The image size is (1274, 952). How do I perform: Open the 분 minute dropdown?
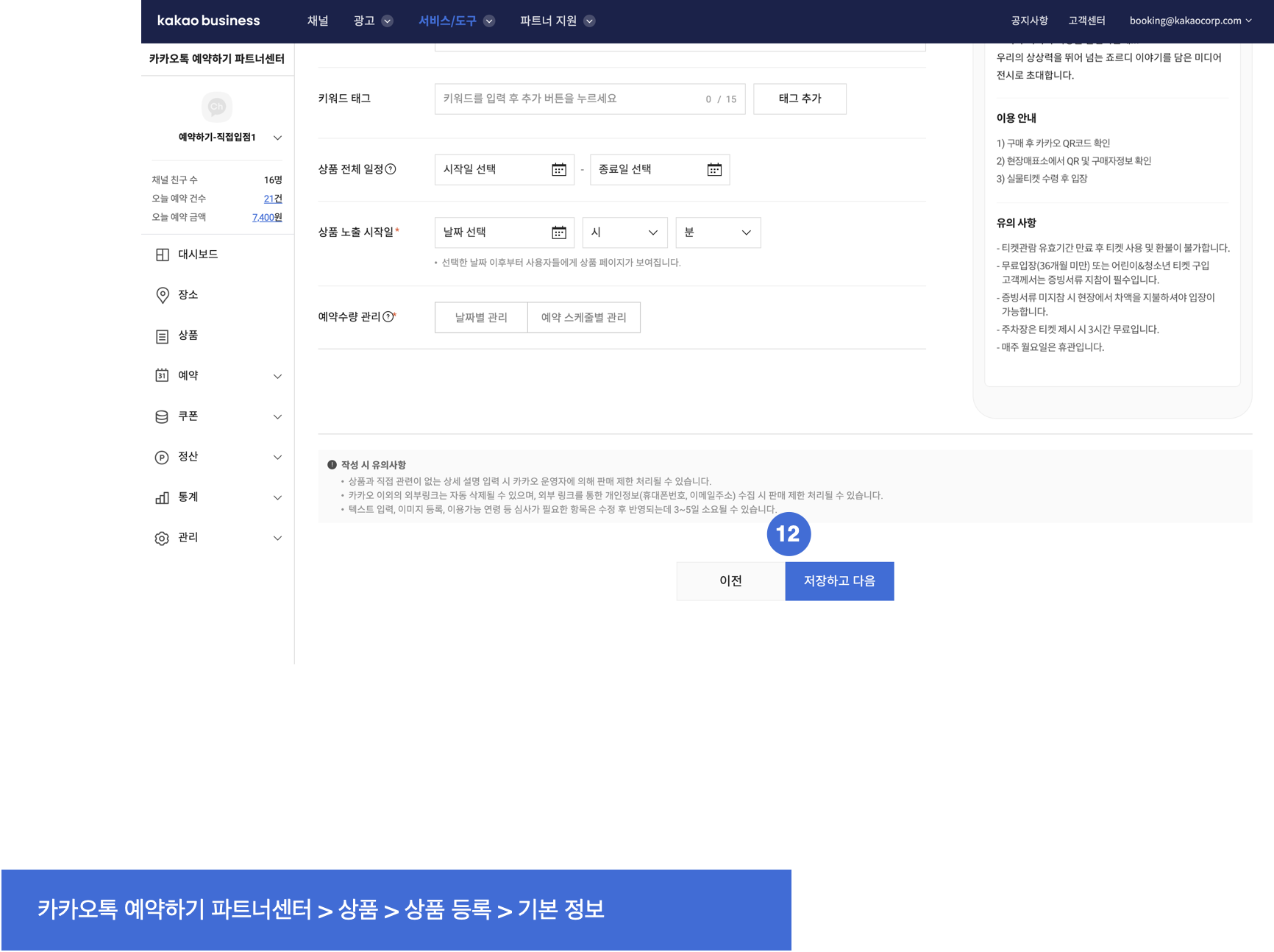[718, 232]
